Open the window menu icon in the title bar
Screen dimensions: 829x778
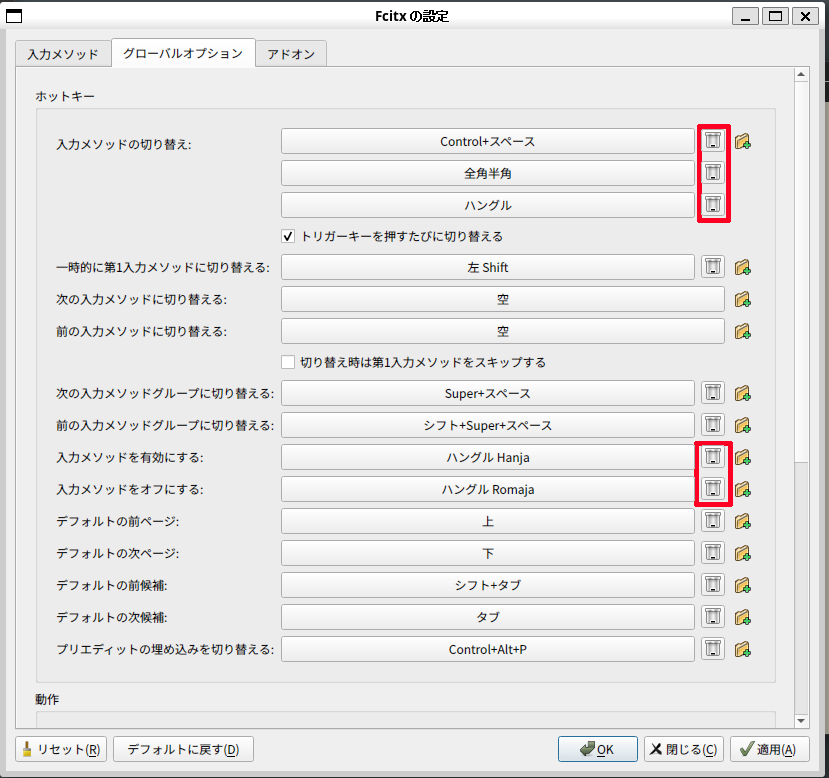click(14, 16)
